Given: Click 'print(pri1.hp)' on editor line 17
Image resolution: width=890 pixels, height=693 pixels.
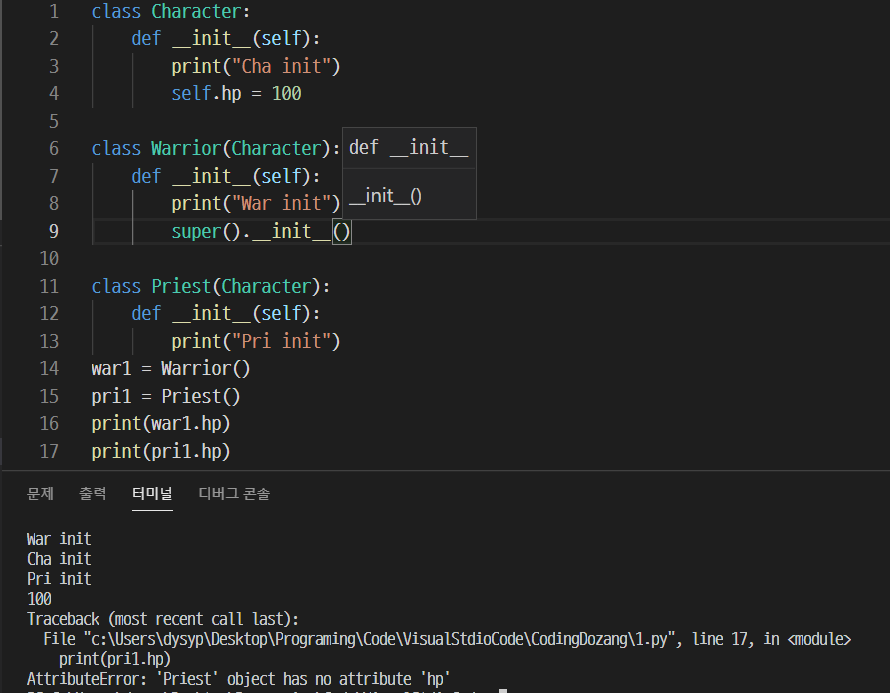Looking at the screenshot, I should pos(161,452).
